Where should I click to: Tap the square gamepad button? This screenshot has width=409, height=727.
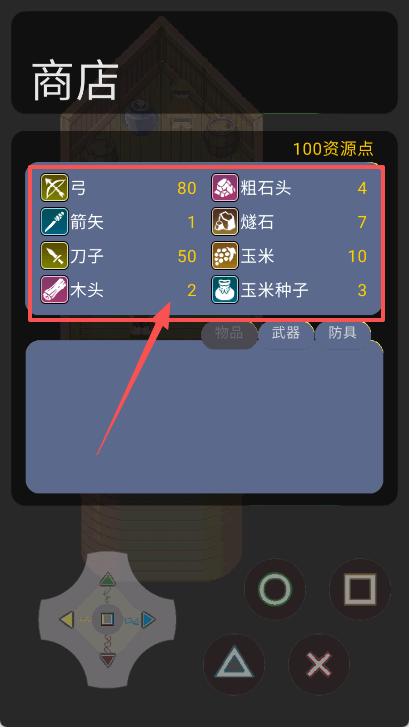coord(360,589)
